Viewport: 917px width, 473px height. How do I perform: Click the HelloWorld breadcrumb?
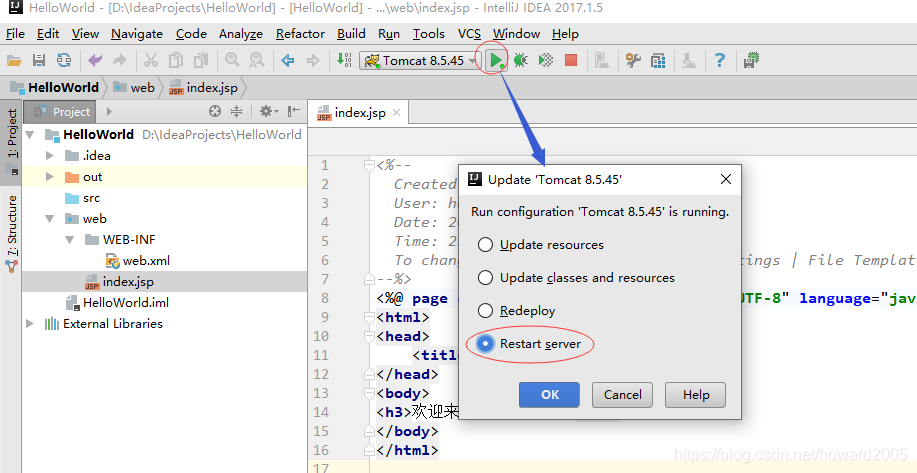click(x=56, y=88)
